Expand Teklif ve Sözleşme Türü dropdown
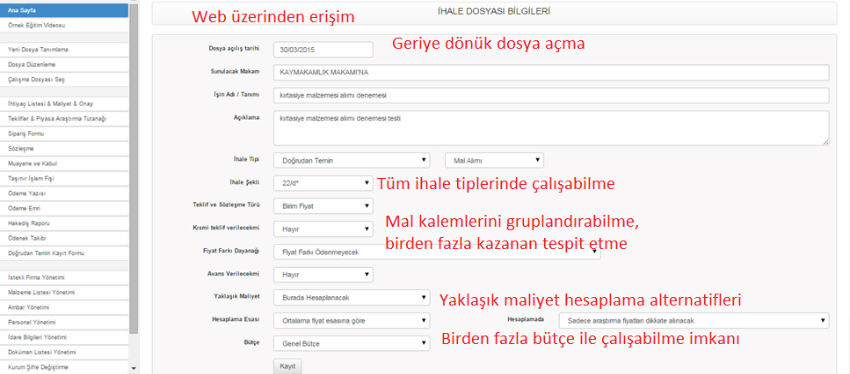The height and width of the screenshot is (374, 850). (323, 206)
